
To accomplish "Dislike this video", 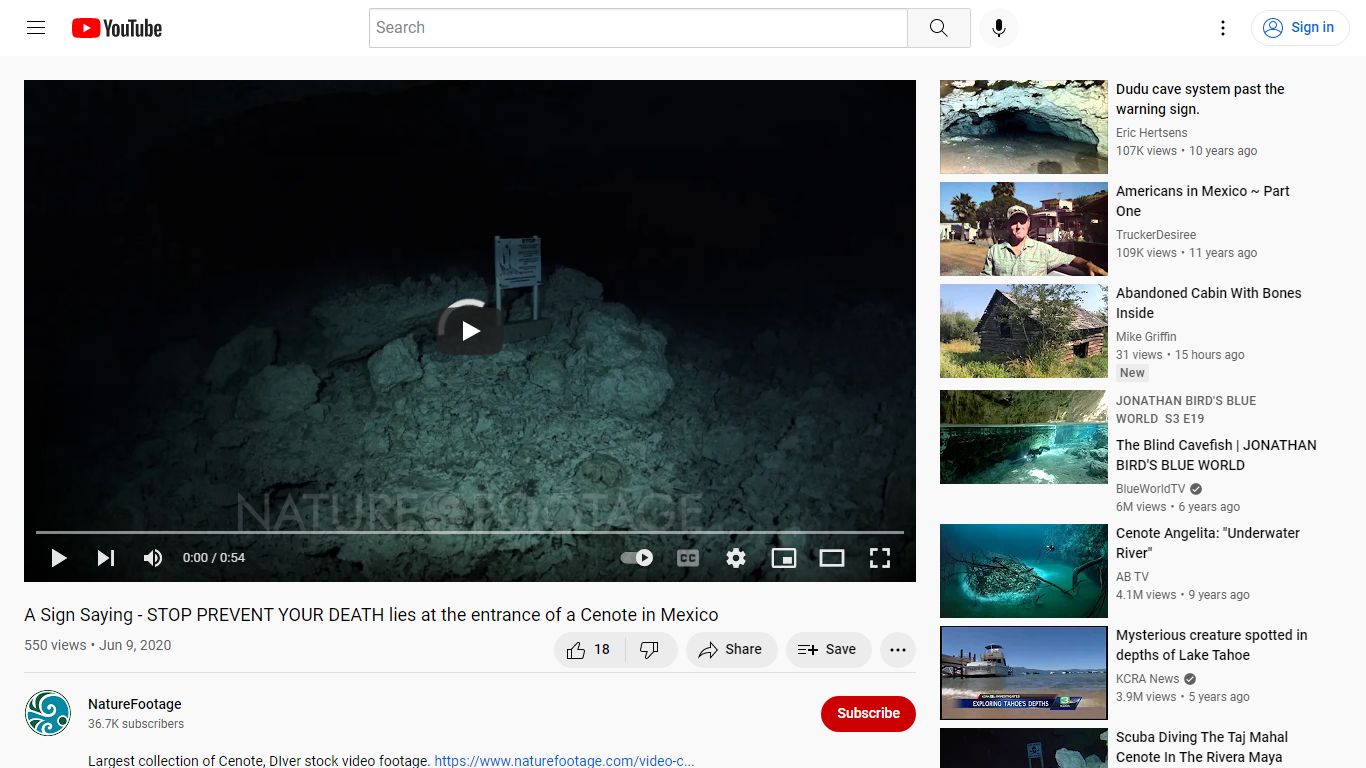I will tap(650, 650).
